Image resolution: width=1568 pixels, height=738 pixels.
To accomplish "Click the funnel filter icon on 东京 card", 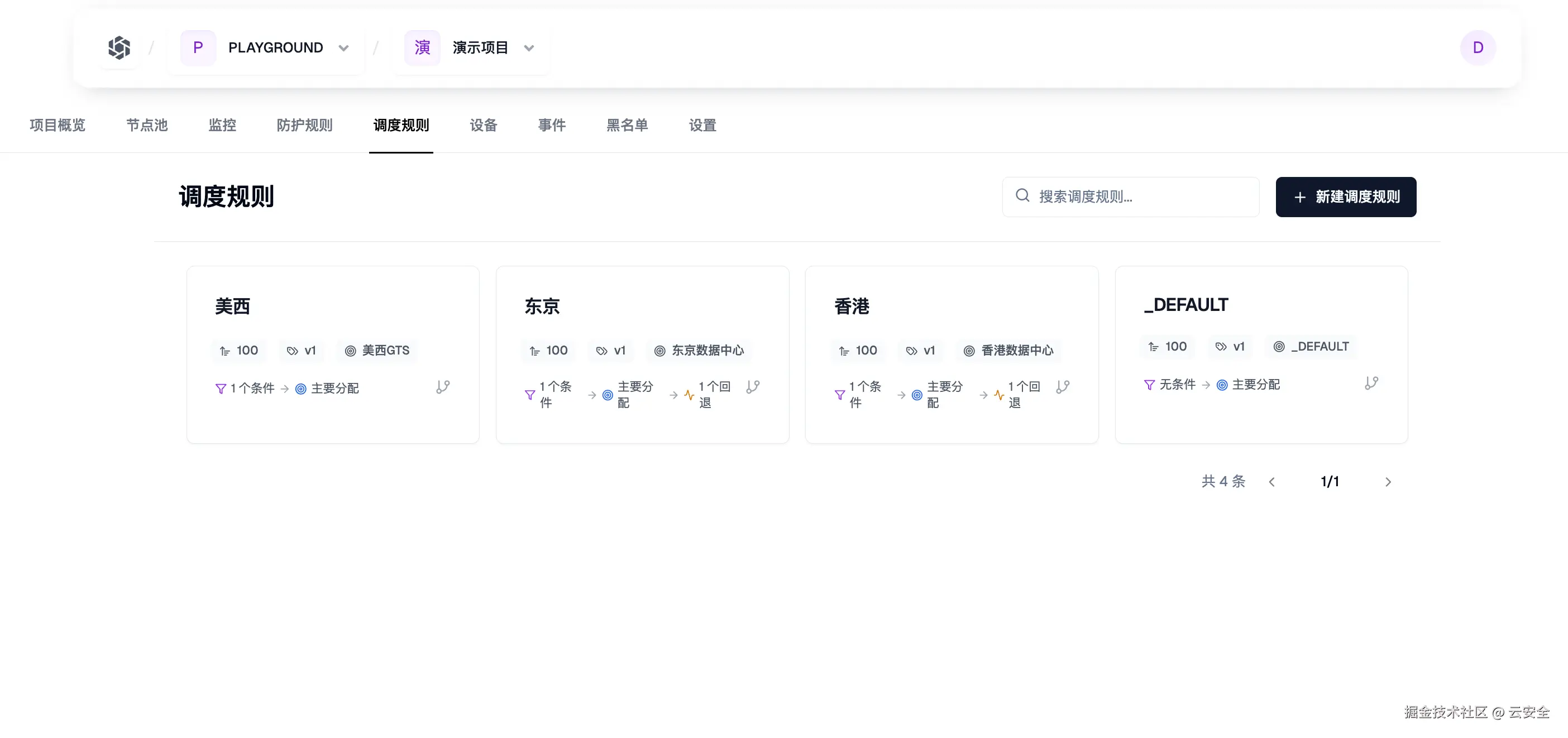I will click(530, 394).
